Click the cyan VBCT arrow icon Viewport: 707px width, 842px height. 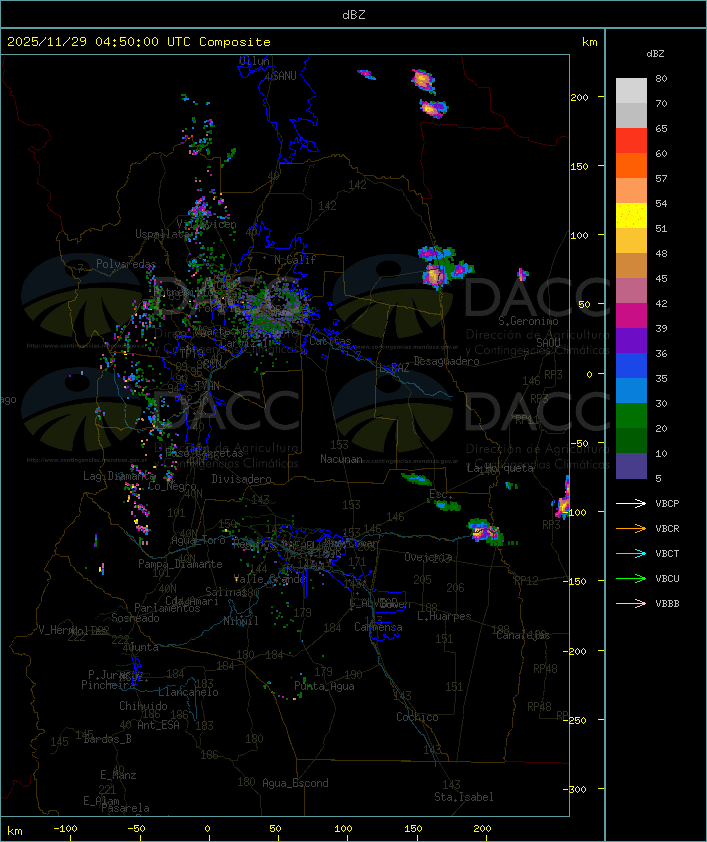pyautogui.click(x=631, y=553)
